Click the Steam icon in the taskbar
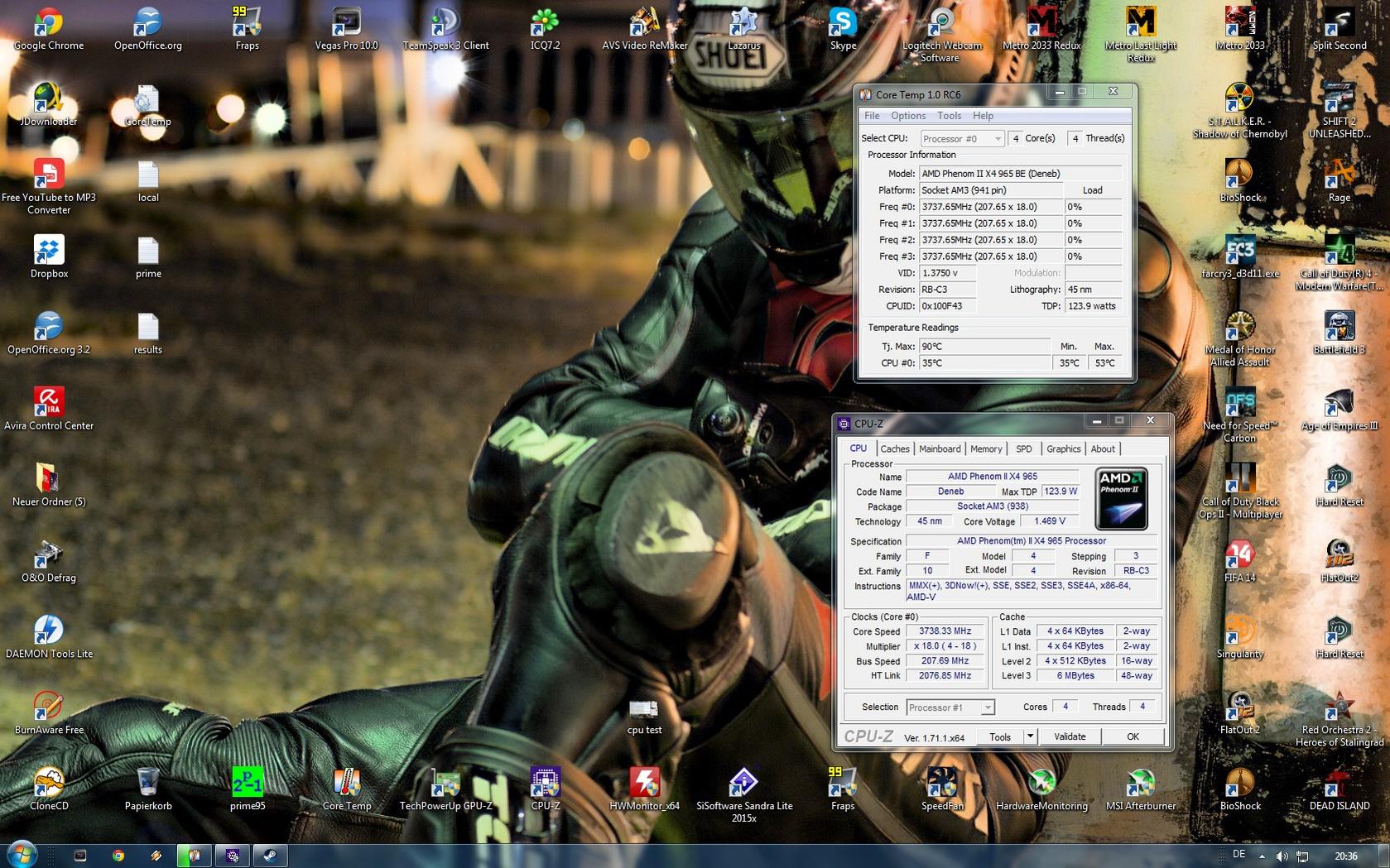Screen dimensions: 1390x868 tap(271, 856)
